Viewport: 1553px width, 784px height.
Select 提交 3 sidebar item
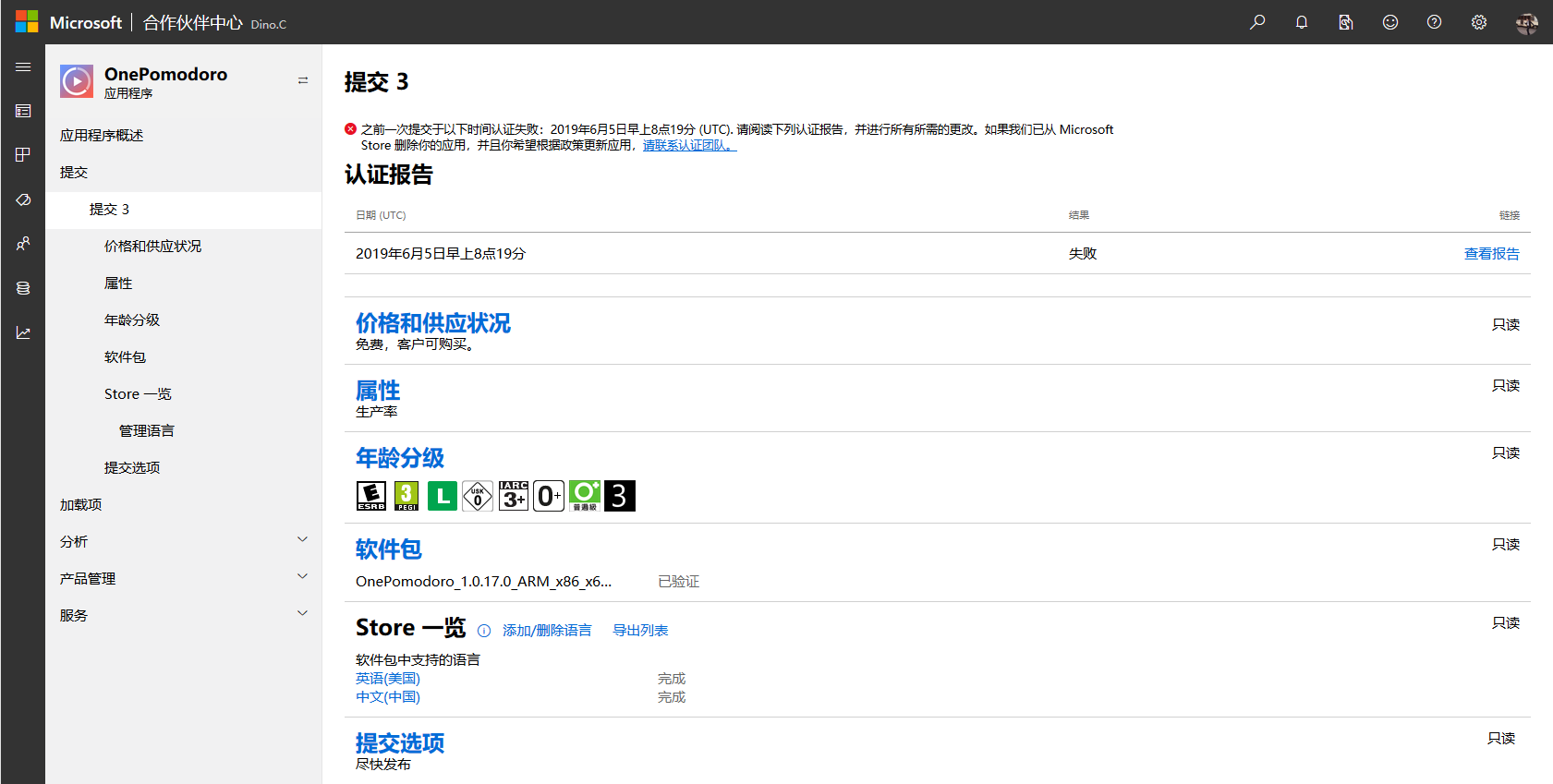tap(184, 210)
